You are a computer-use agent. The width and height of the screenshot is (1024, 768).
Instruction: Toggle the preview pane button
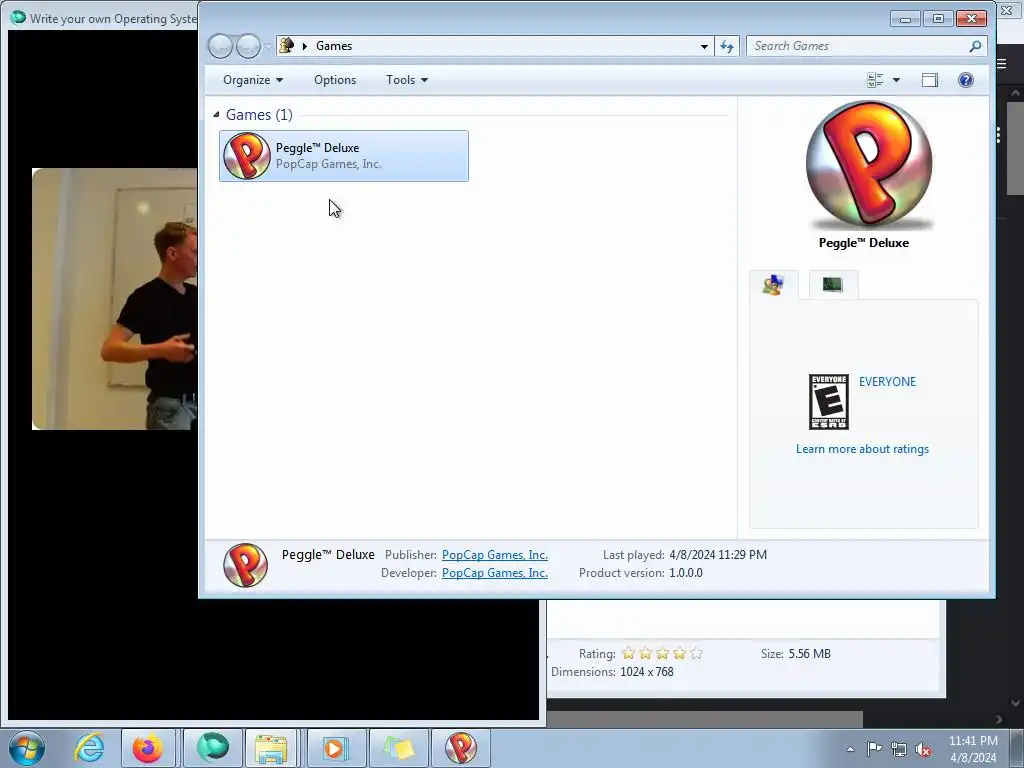[x=929, y=80]
